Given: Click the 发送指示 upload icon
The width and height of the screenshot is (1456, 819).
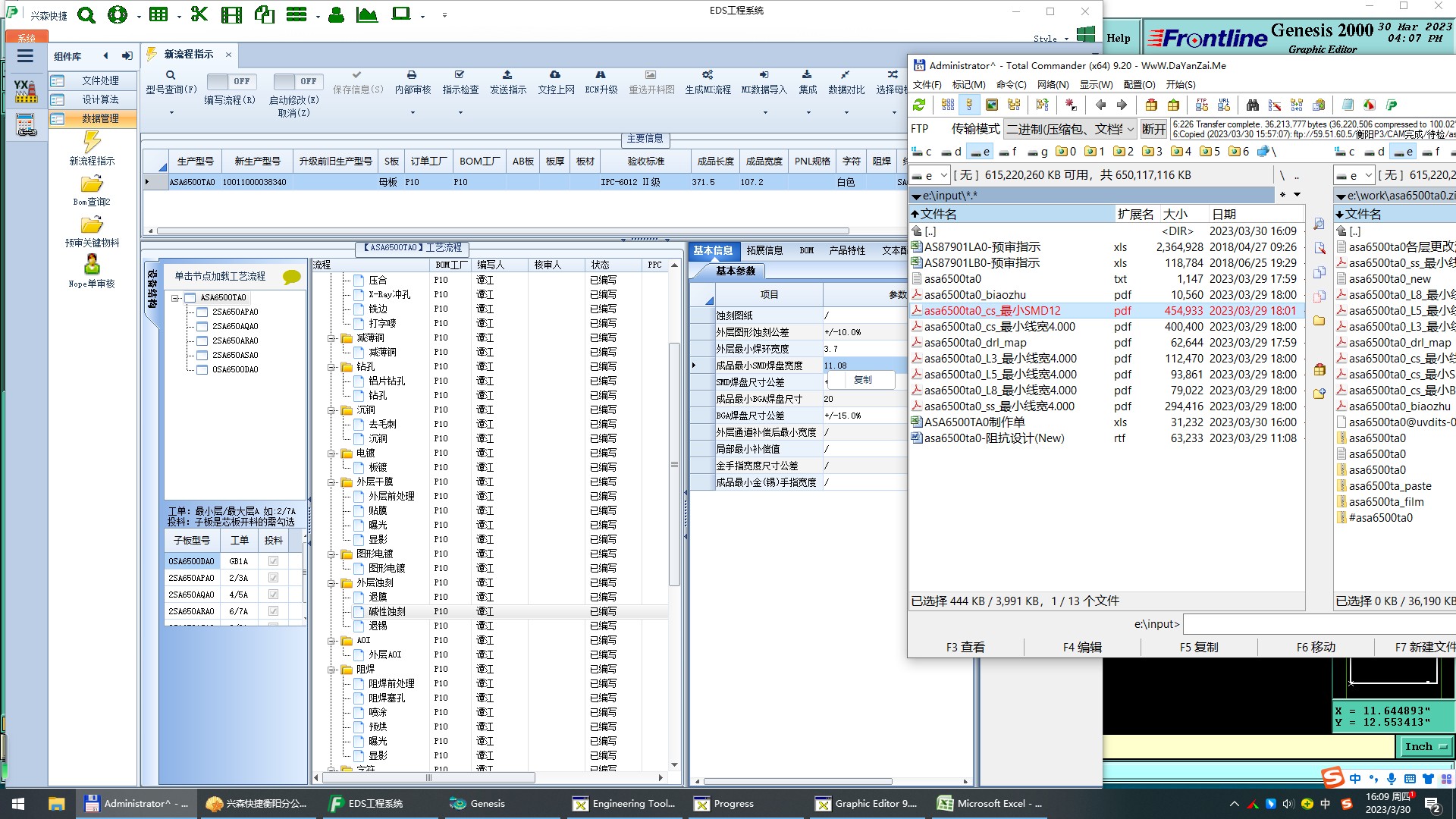Looking at the screenshot, I should 507,75.
